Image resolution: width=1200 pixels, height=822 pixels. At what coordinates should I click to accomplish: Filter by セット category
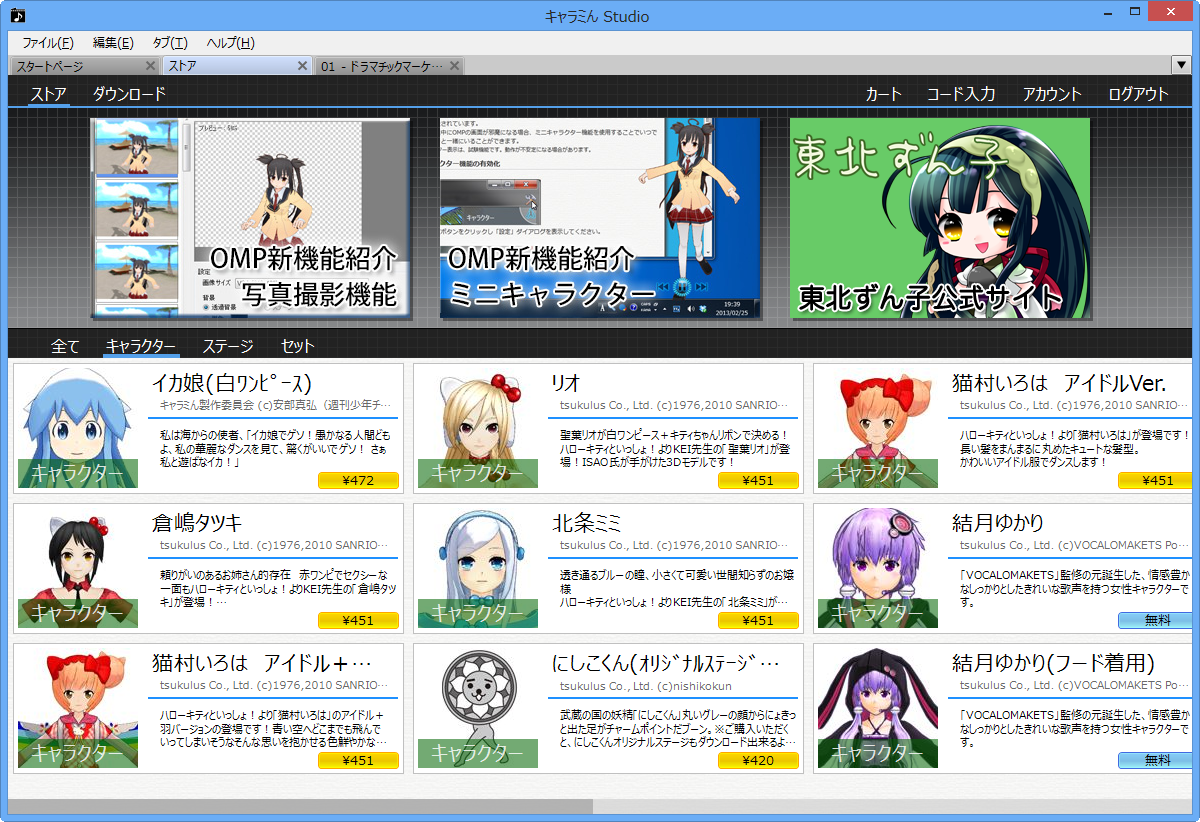[298, 346]
